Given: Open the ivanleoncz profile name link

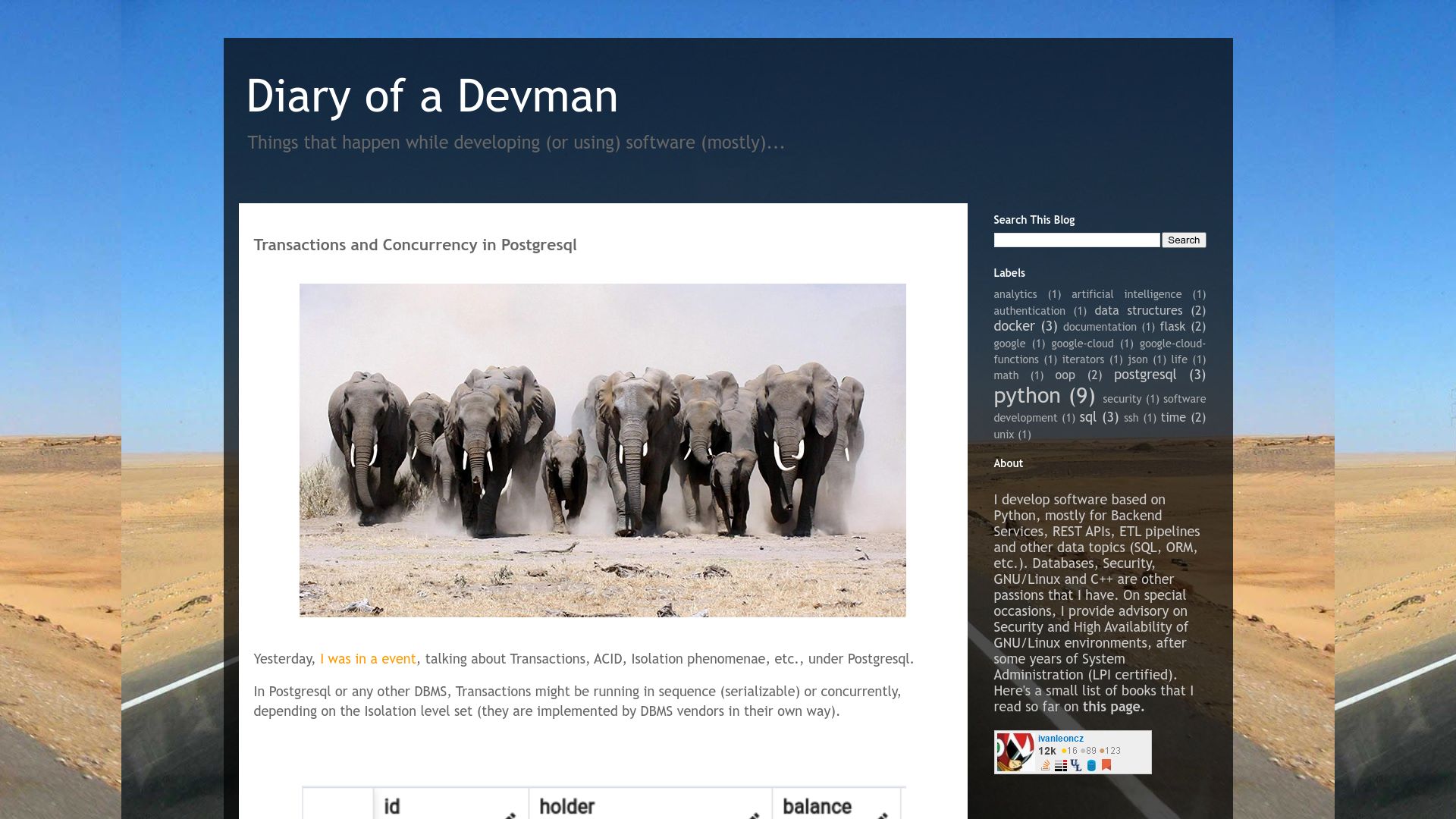Looking at the screenshot, I should 1060,739.
